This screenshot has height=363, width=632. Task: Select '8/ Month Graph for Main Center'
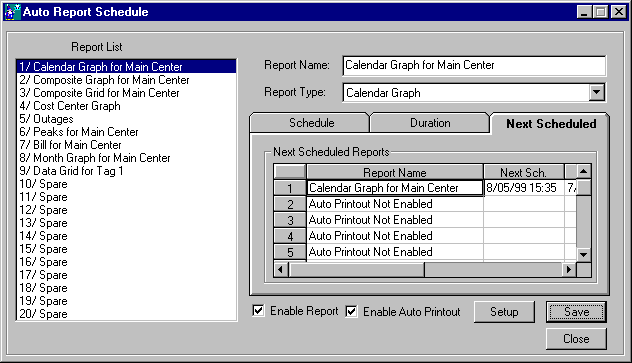pos(126,158)
